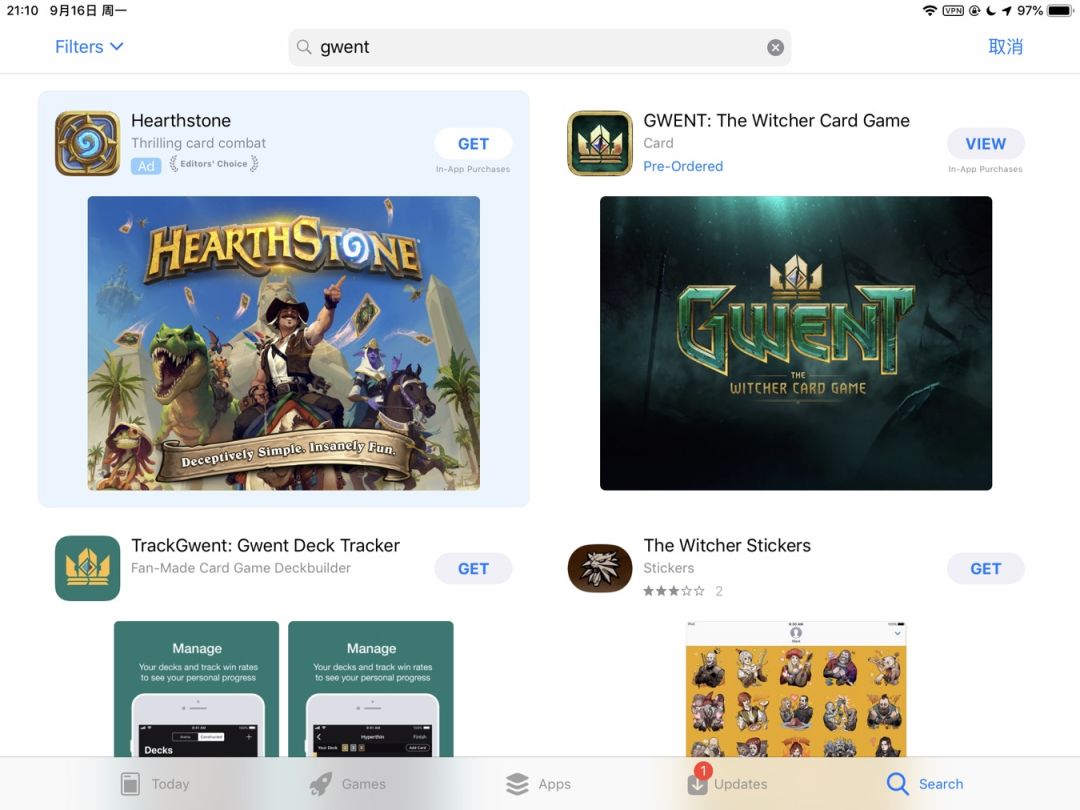Image resolution: width=1080 pixels, height=810 pixels.
Task: Open The Witcher Stickers app icon
Action: pyautogui.click(x=600, y=568)
